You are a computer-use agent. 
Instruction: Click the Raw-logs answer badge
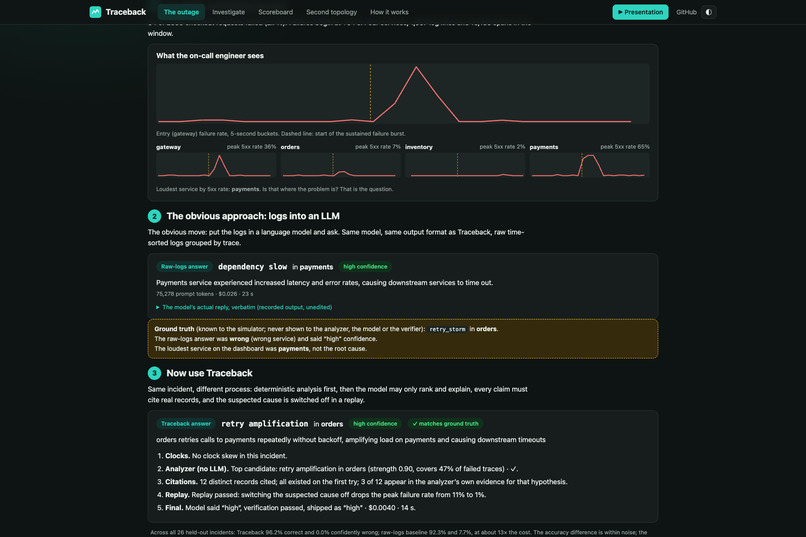pos(185,267)
